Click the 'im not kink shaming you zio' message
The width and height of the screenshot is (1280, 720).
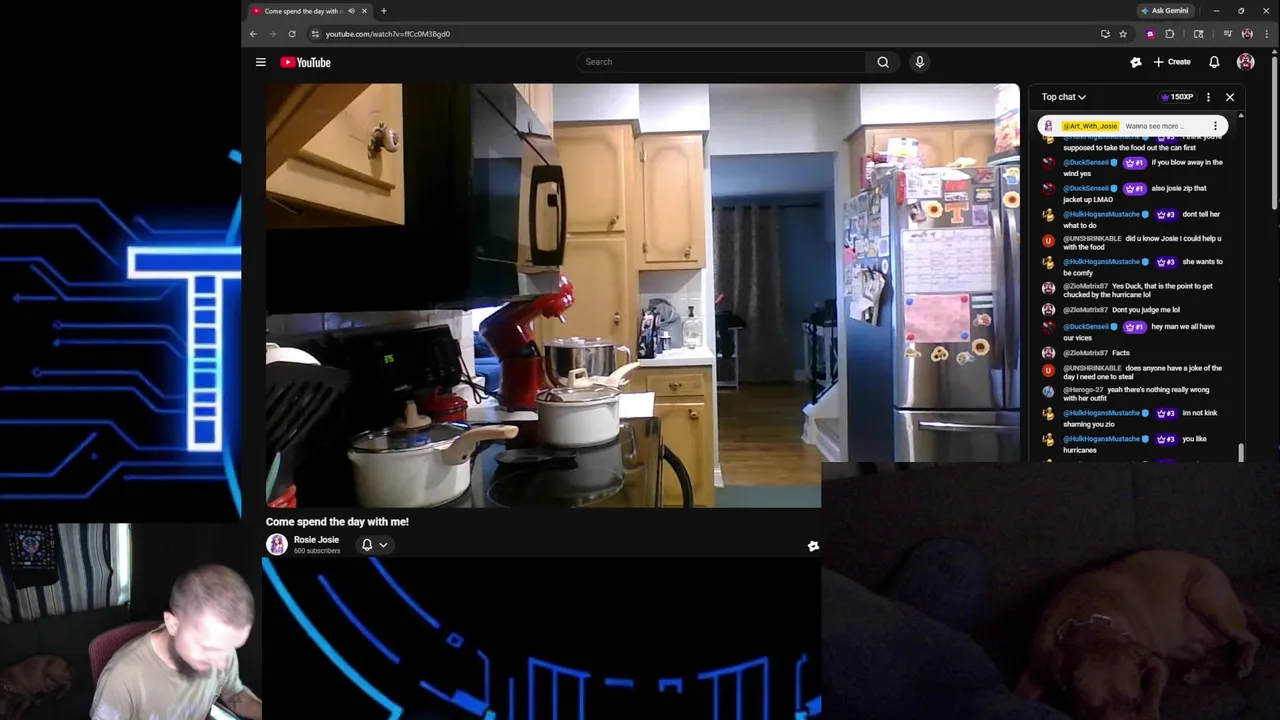(x=1134, y=418)
